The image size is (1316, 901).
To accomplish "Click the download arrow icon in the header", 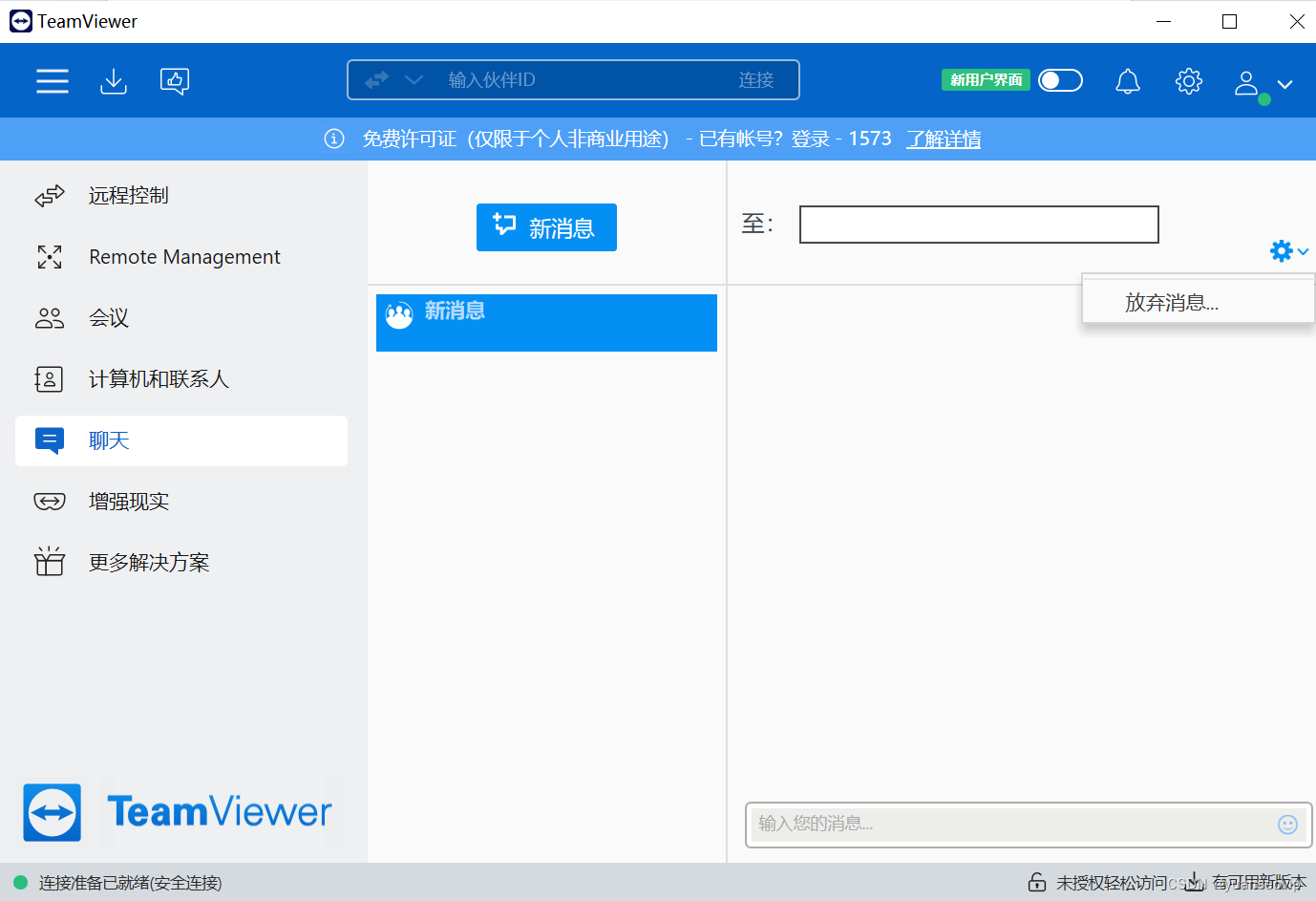I will pyautogui.click(x=114, y=81).
